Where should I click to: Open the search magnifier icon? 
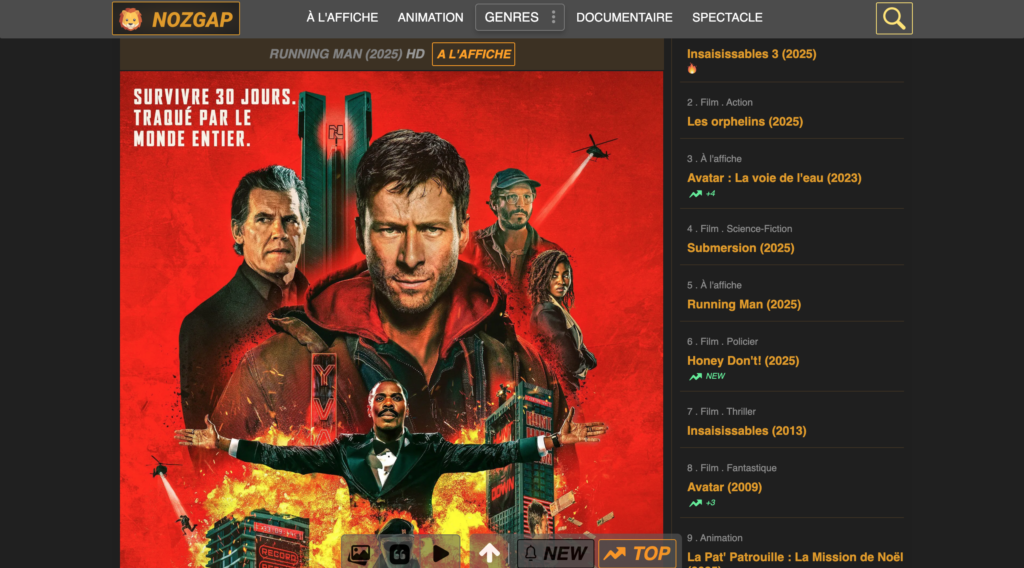coord(893,18)
